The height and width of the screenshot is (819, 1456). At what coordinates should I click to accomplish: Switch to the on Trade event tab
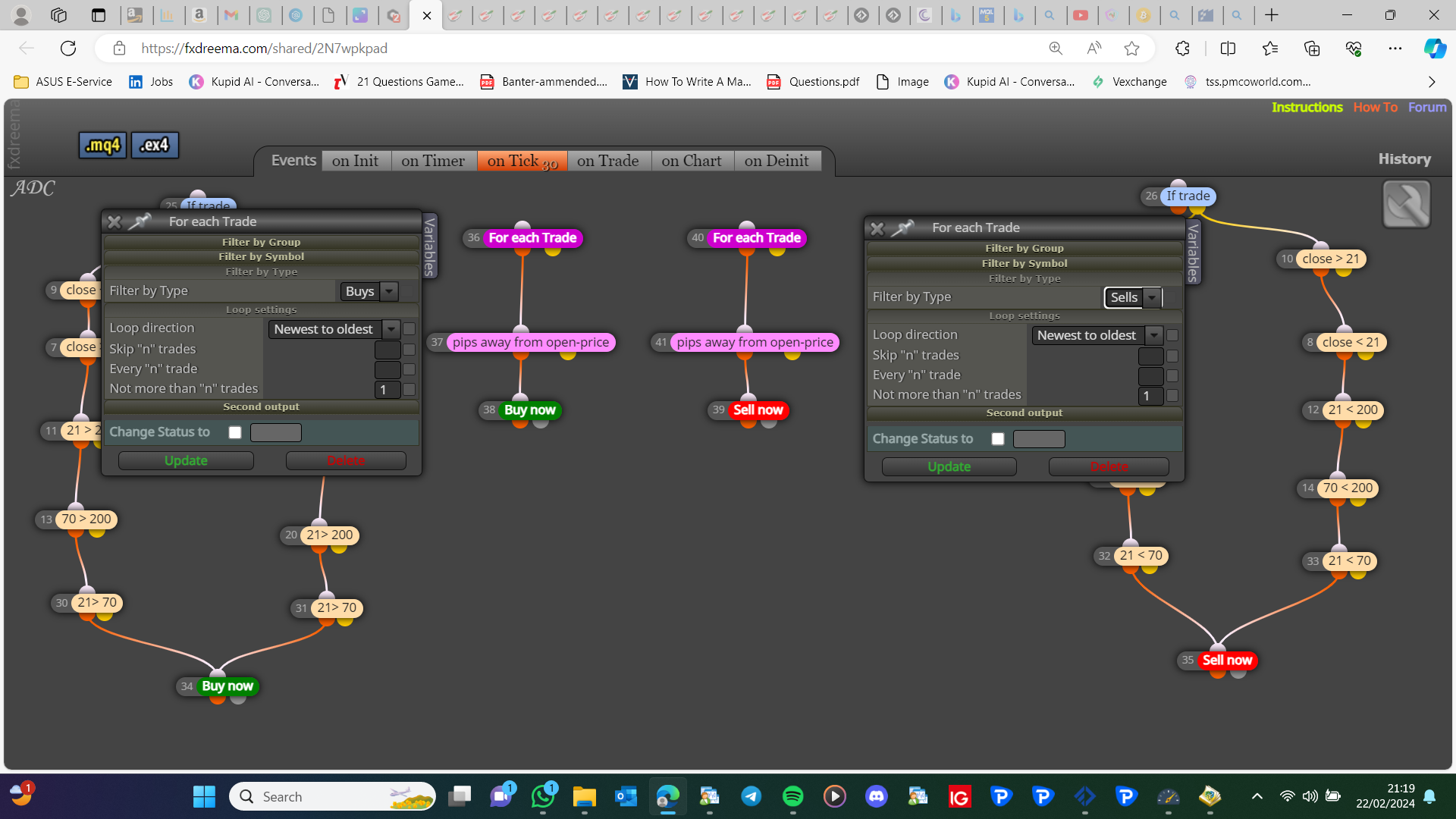click(x=608, y=161)
